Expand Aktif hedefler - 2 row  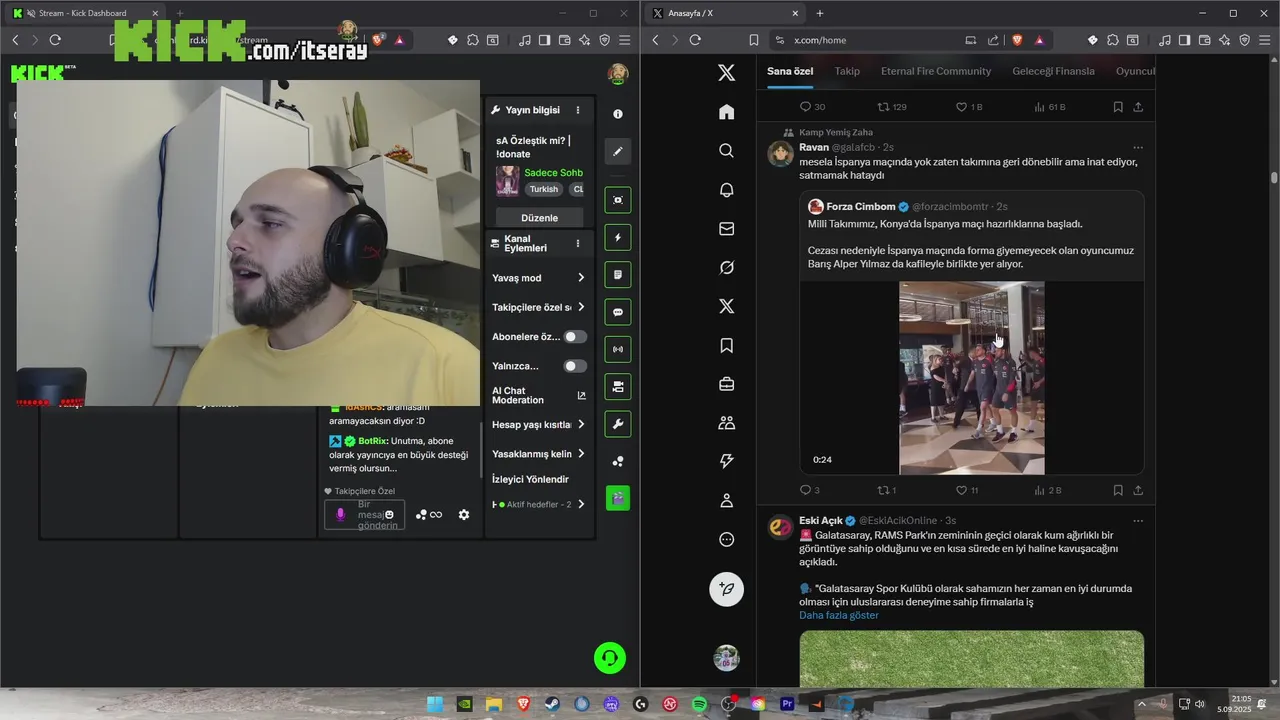tap(539, 504)
